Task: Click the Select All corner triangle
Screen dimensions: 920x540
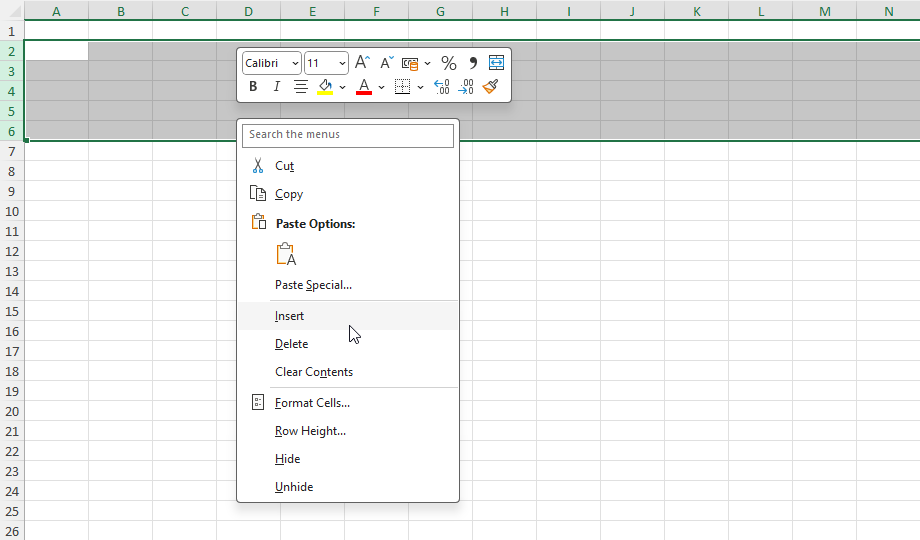Action: click(13, 11)
